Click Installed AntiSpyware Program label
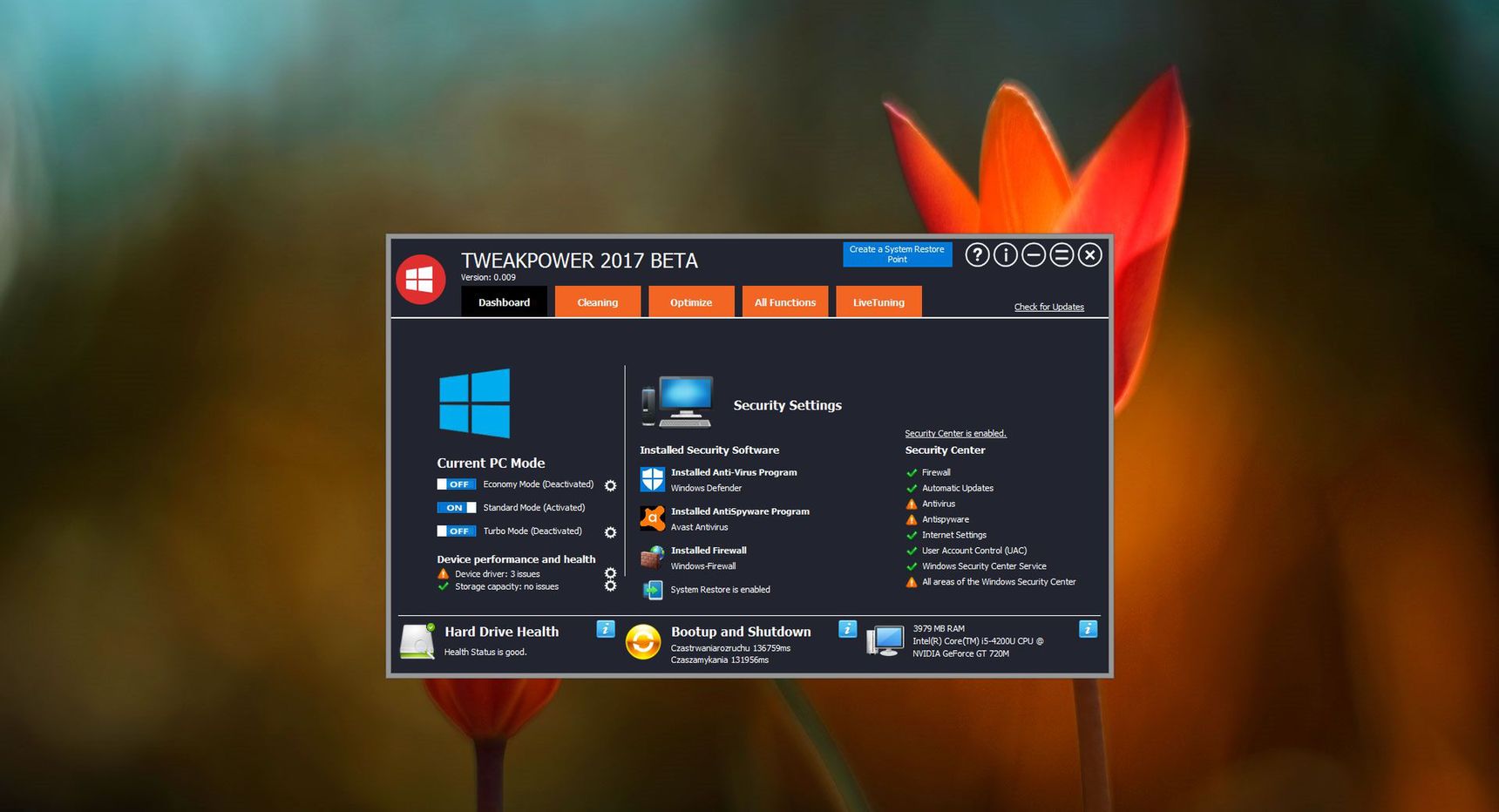1499x812 pixels. click(740, 511)
